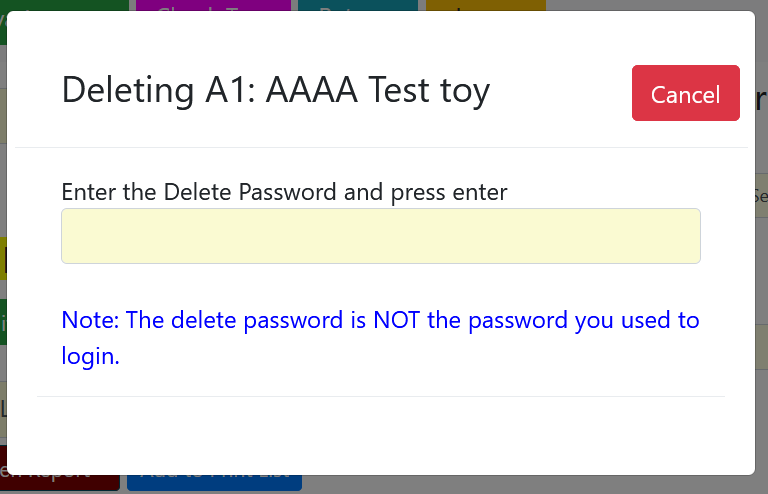Focus the Delete Password input field
The height and width of the screenshot is (494, 768).
pos(380,236)
